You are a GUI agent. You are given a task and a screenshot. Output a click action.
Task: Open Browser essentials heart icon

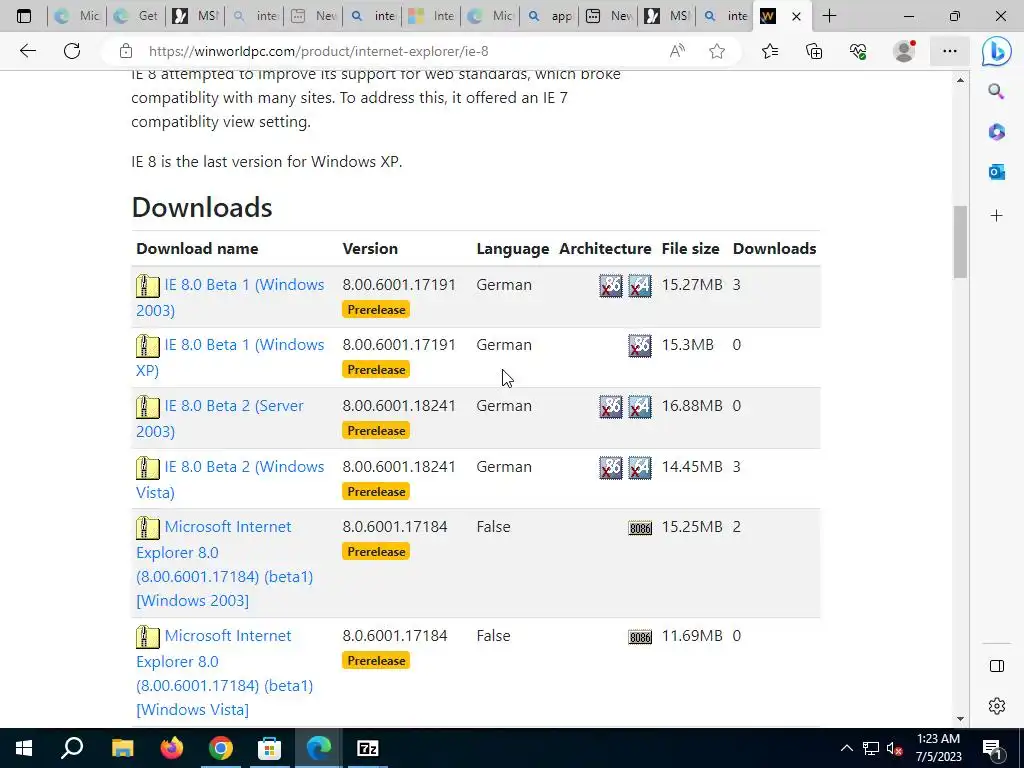858,51
